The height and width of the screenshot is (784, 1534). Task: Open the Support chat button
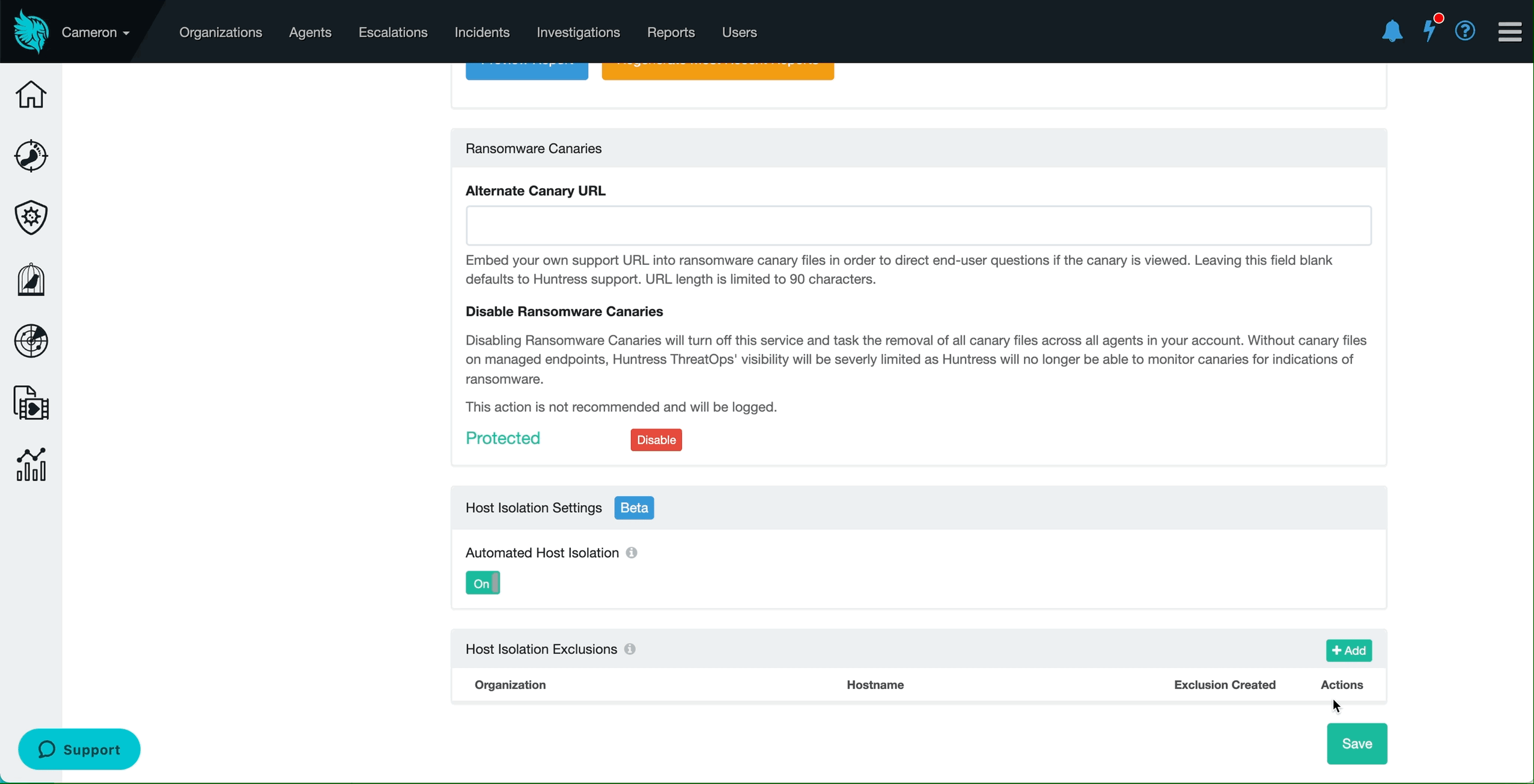(x=79, y=749)
